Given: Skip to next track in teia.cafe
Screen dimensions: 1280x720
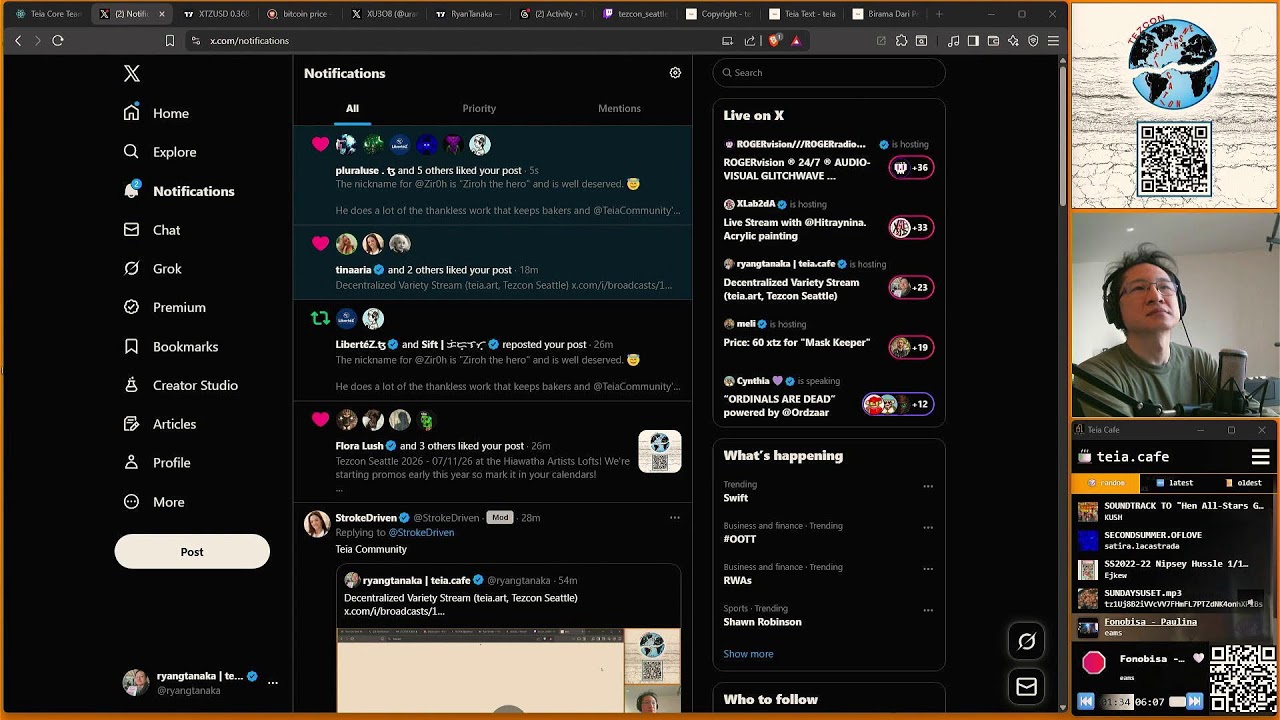Looking at the screenshot, I should click(1194, 702).
